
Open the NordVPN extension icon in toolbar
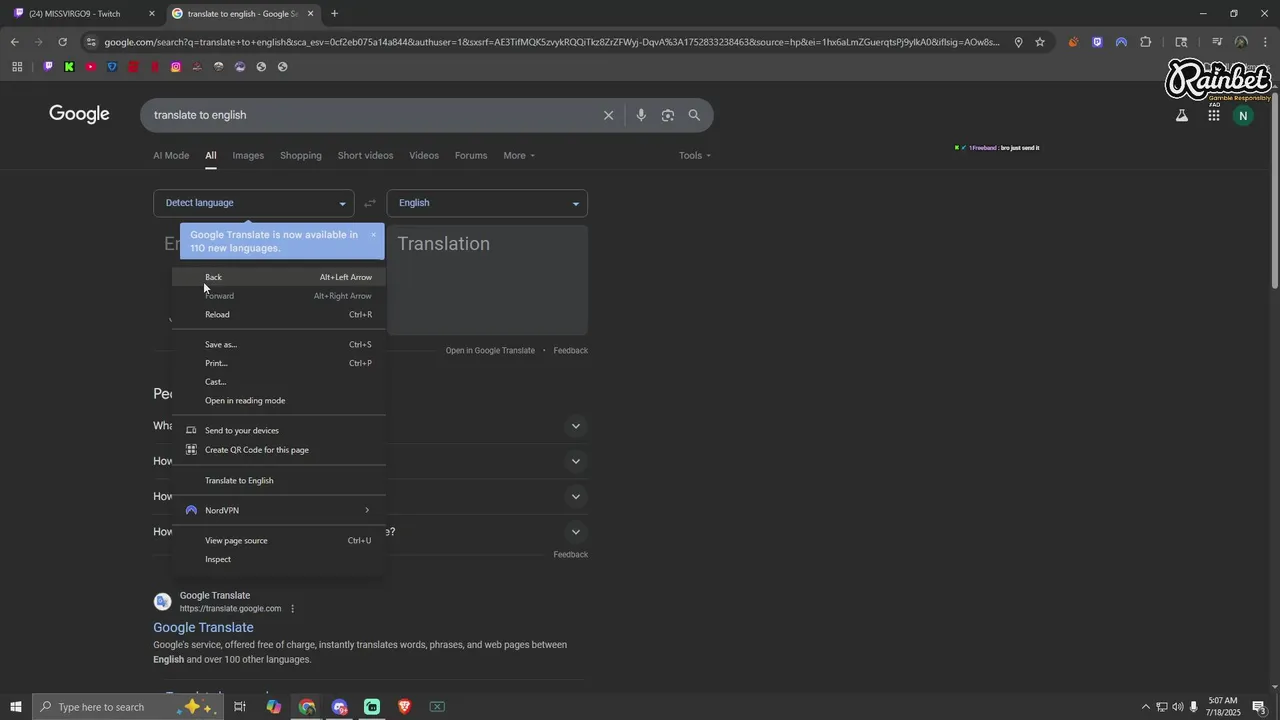point(1121,42)
